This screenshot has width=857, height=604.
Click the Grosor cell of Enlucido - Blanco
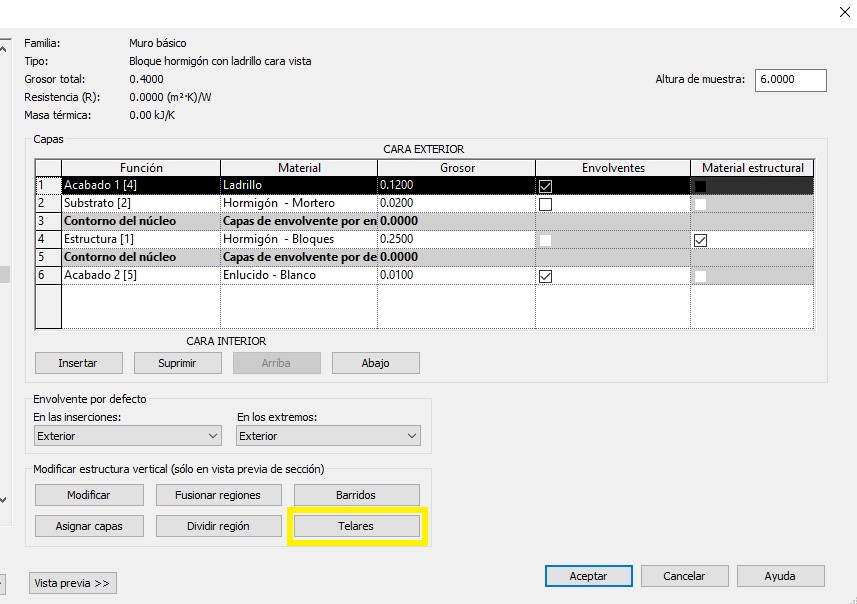point(455,276)
